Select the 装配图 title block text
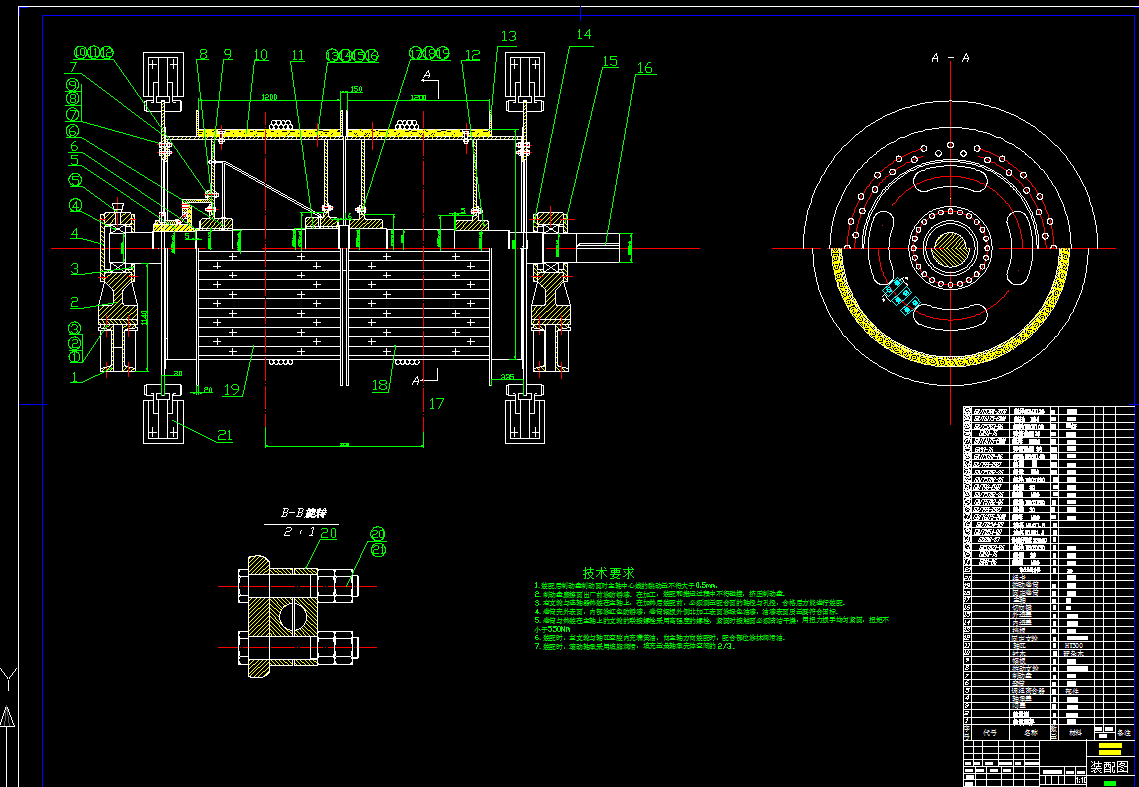The width and height of the screenshot is (1139, 787). tap(1109, 767)
